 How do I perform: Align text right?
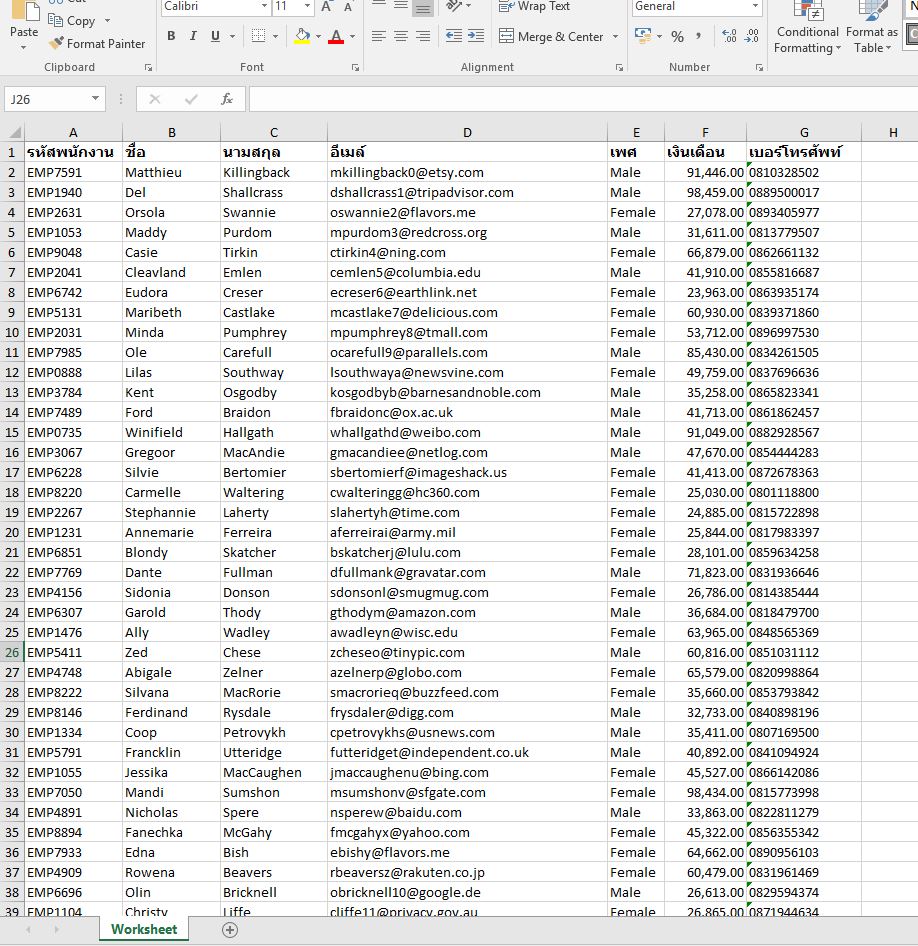[x=423, y=36]
